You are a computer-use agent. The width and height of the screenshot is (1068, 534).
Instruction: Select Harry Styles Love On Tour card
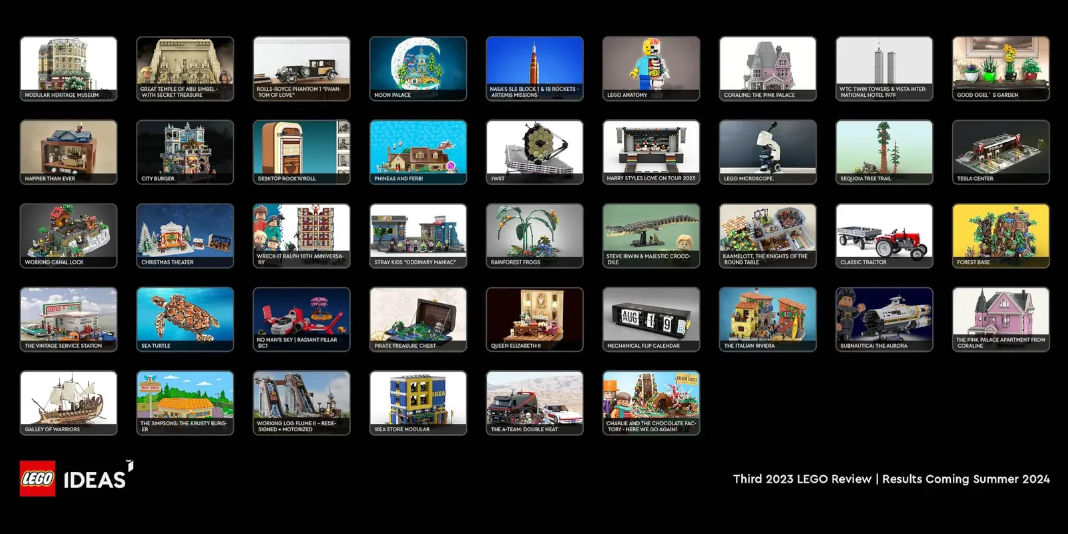(651, 153)
